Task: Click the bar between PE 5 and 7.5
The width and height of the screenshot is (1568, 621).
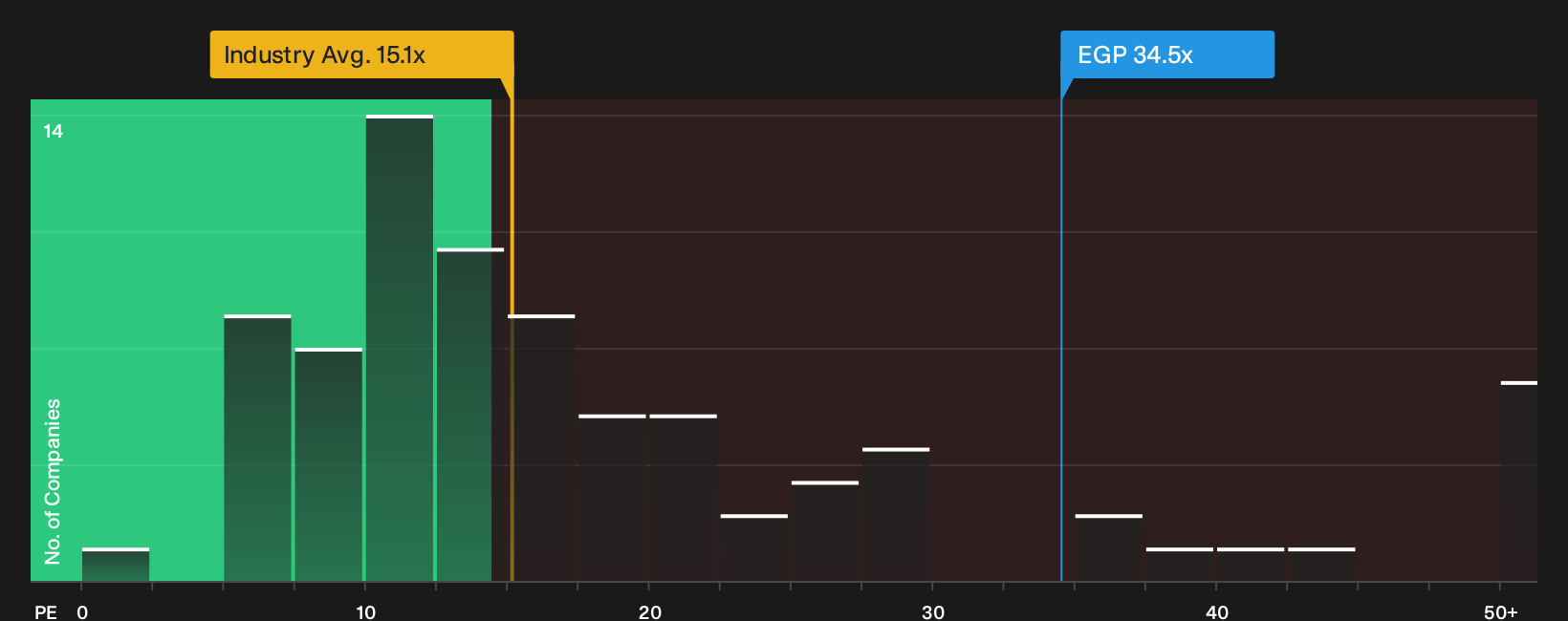Action: [257, 448]
